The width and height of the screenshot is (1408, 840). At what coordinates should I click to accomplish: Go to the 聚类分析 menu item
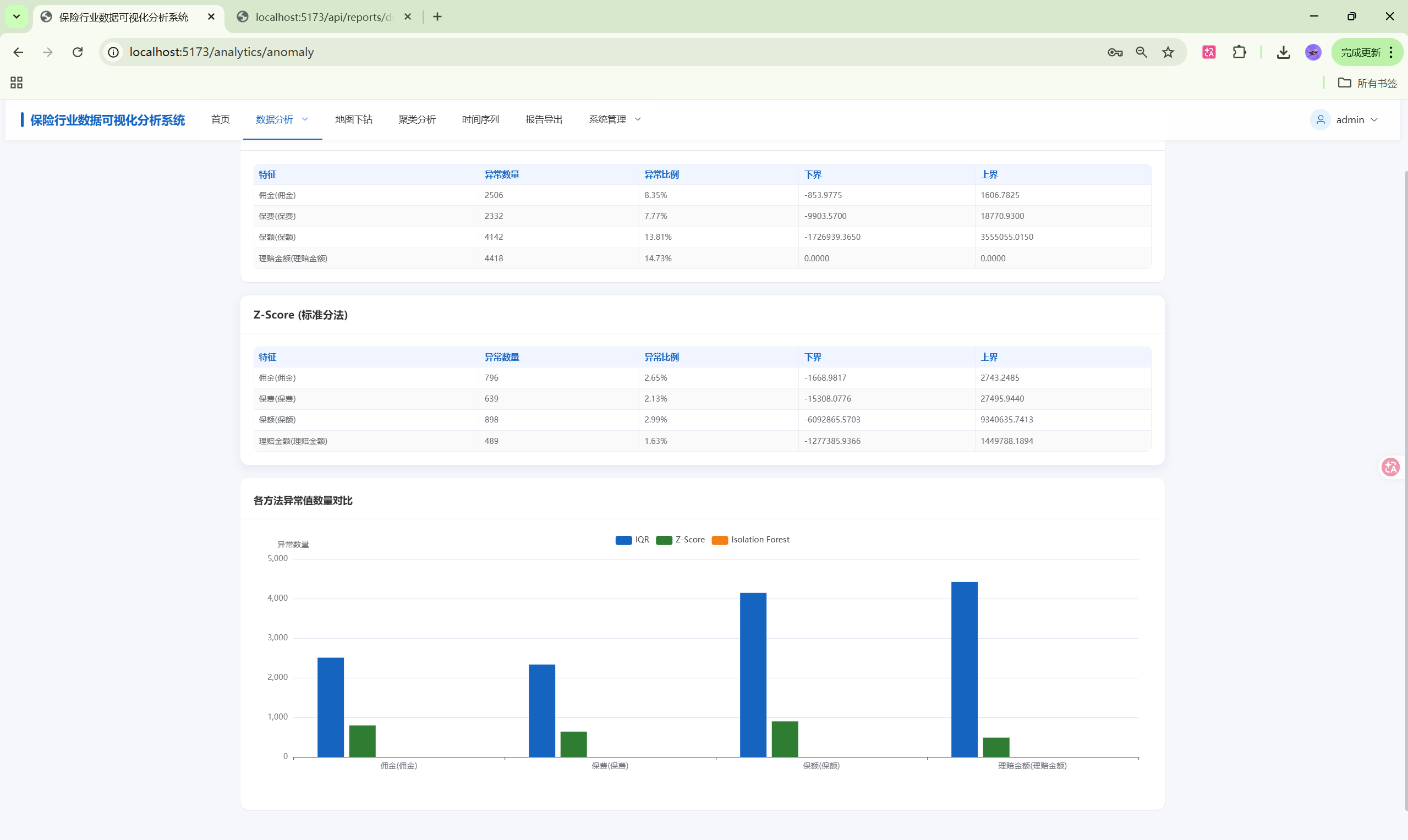point(417,119)
